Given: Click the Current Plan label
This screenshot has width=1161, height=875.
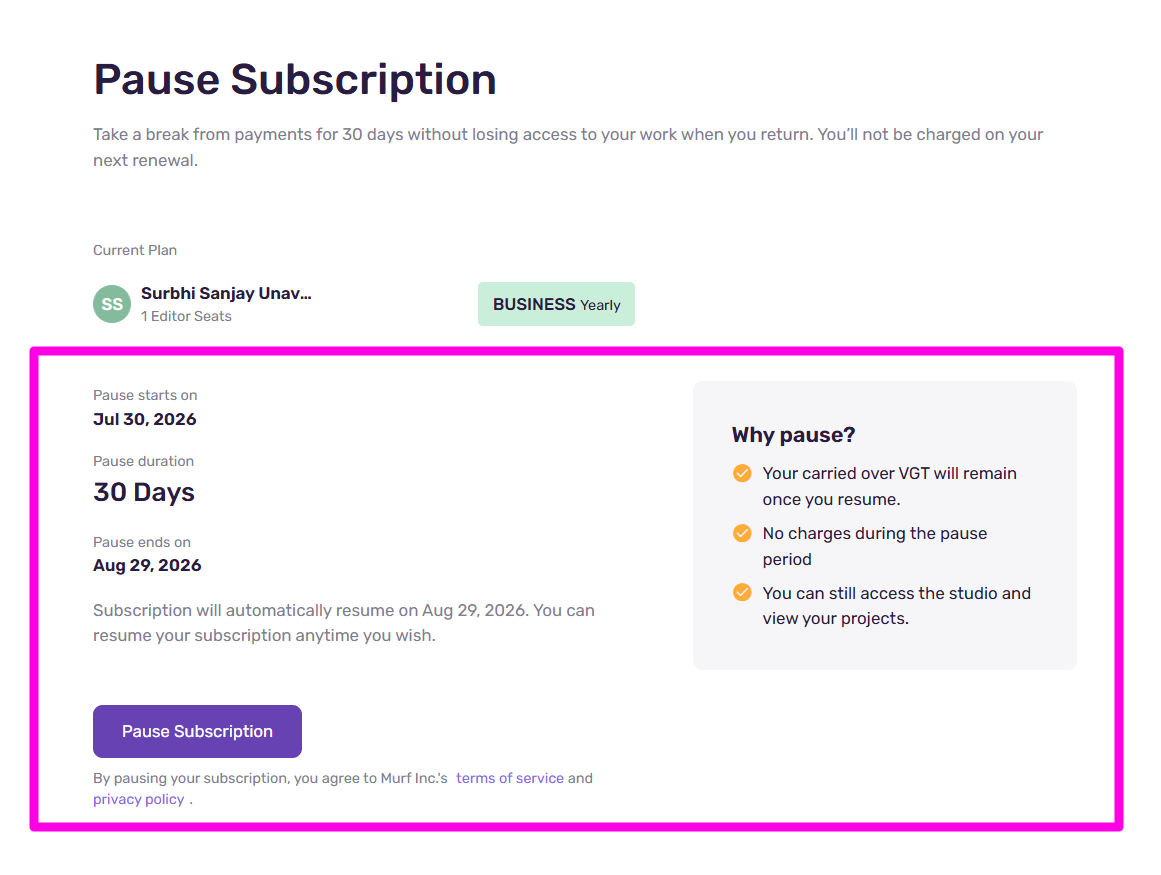Looking at the screenshot, I should [x=135, y=250].
